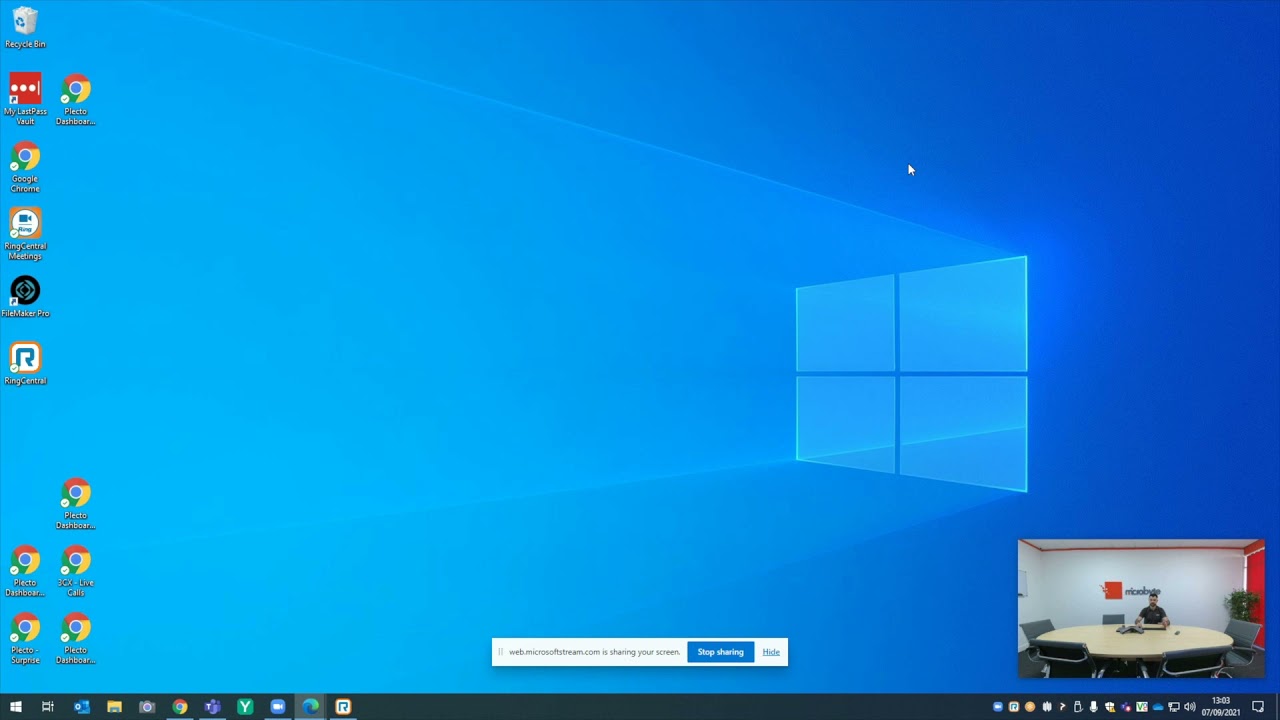1280x720 pixels.
Task: Open Task View from the taskbar
Action: pyautogui.click(x=48, y=707)
